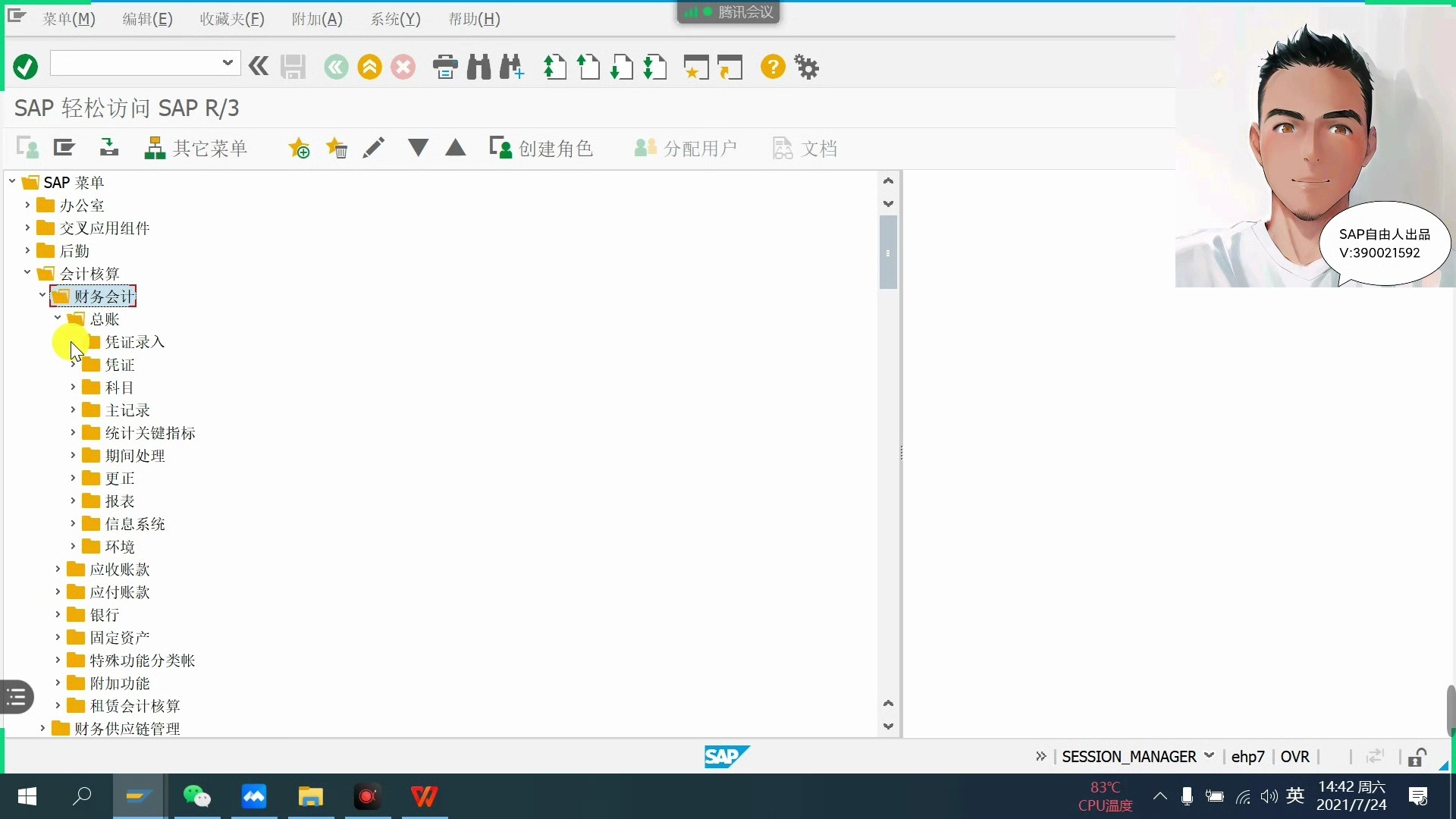
Task: Click the User Menu icon
Action: (x=28, y=147)
